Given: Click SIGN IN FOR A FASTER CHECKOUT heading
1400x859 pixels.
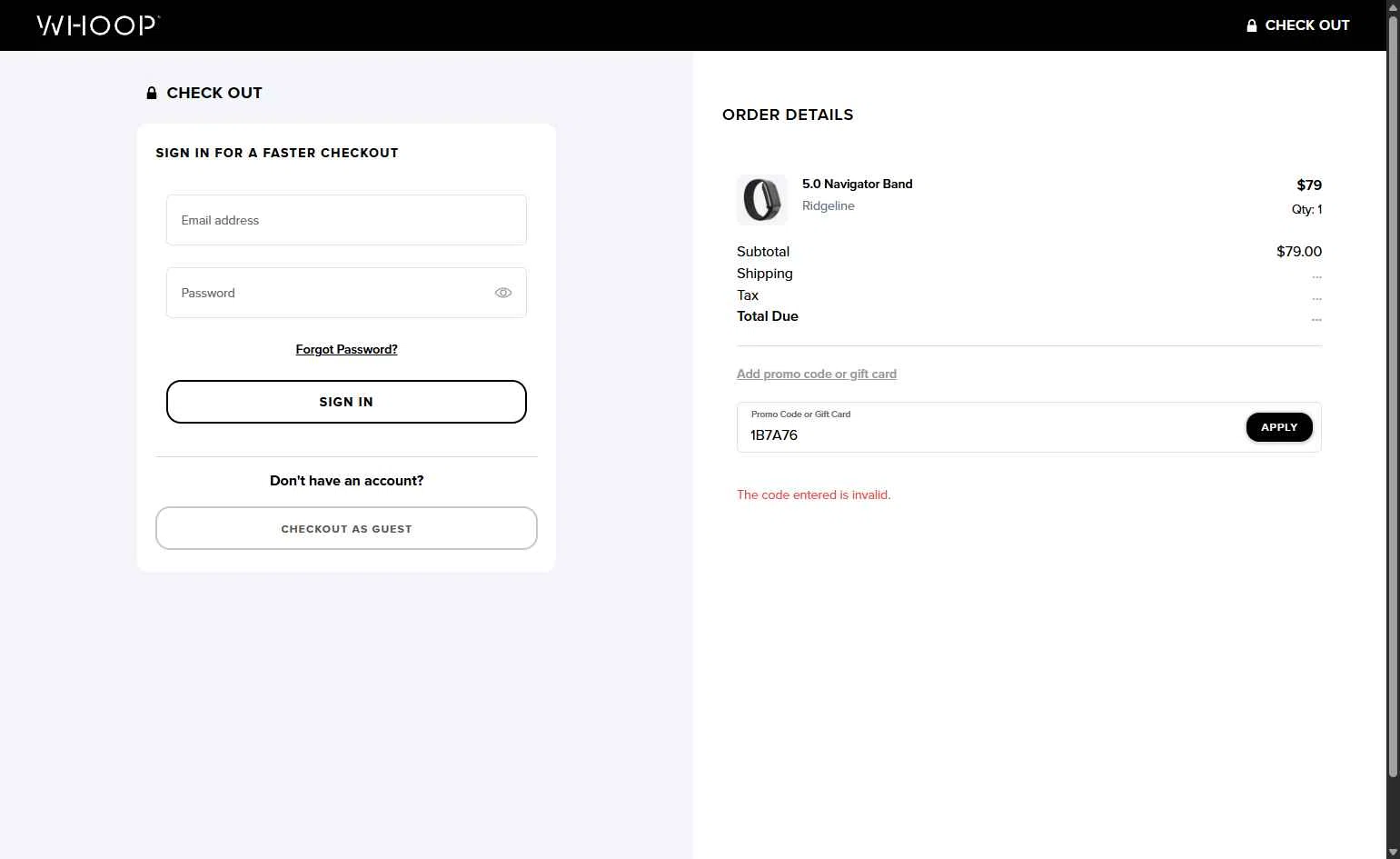Looking at the screenshot, I should pyautogui.click(x=277, y=153).
